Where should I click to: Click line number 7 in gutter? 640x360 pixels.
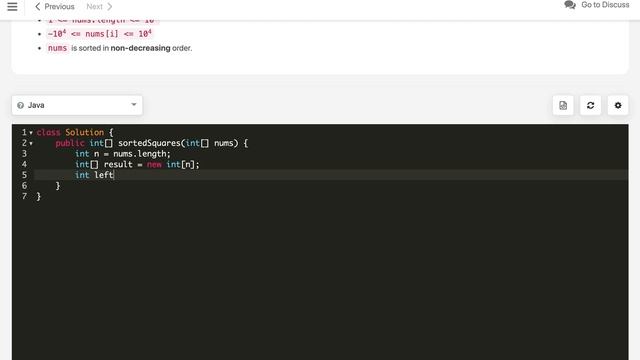tap(24, 196)
